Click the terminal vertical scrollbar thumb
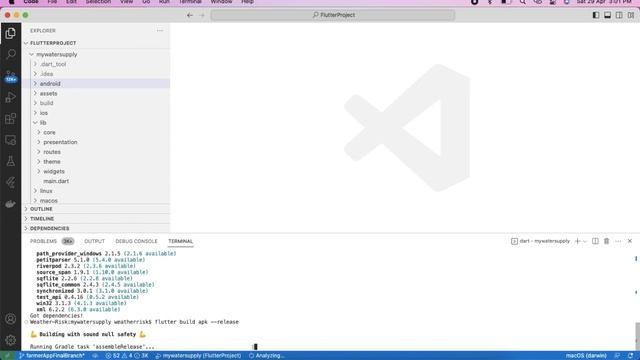 [x=637, y=336]
